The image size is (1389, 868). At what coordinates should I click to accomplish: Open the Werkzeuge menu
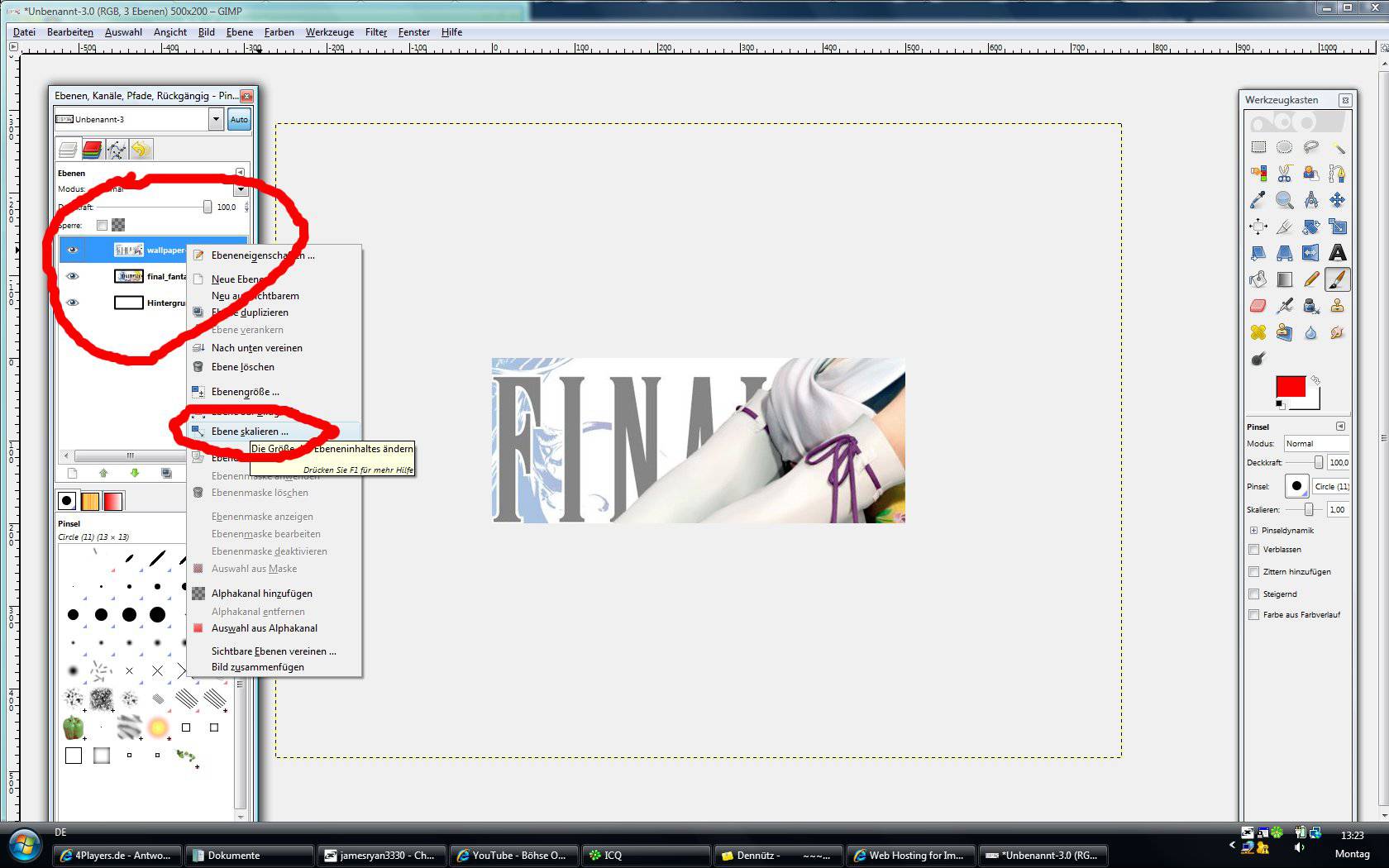[x=330, y=32]
